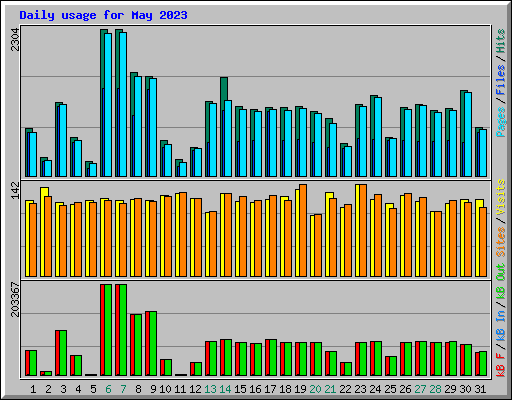This screenshot has height=400, width=512.
Task: Click the orange sites bar for day 19
Action: pyautogui.click(x=303, y=230)
